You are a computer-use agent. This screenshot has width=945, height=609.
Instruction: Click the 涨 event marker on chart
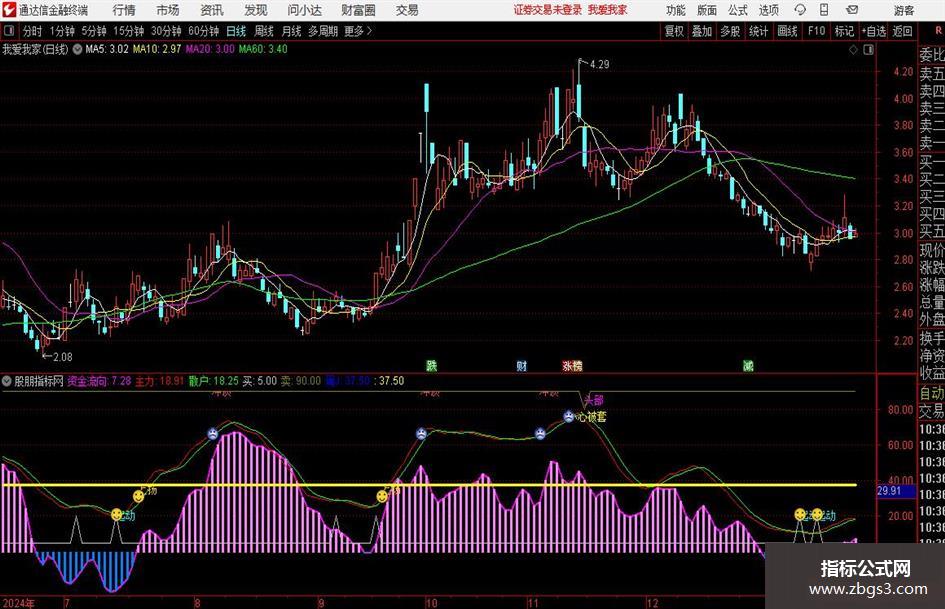[568, 365]
